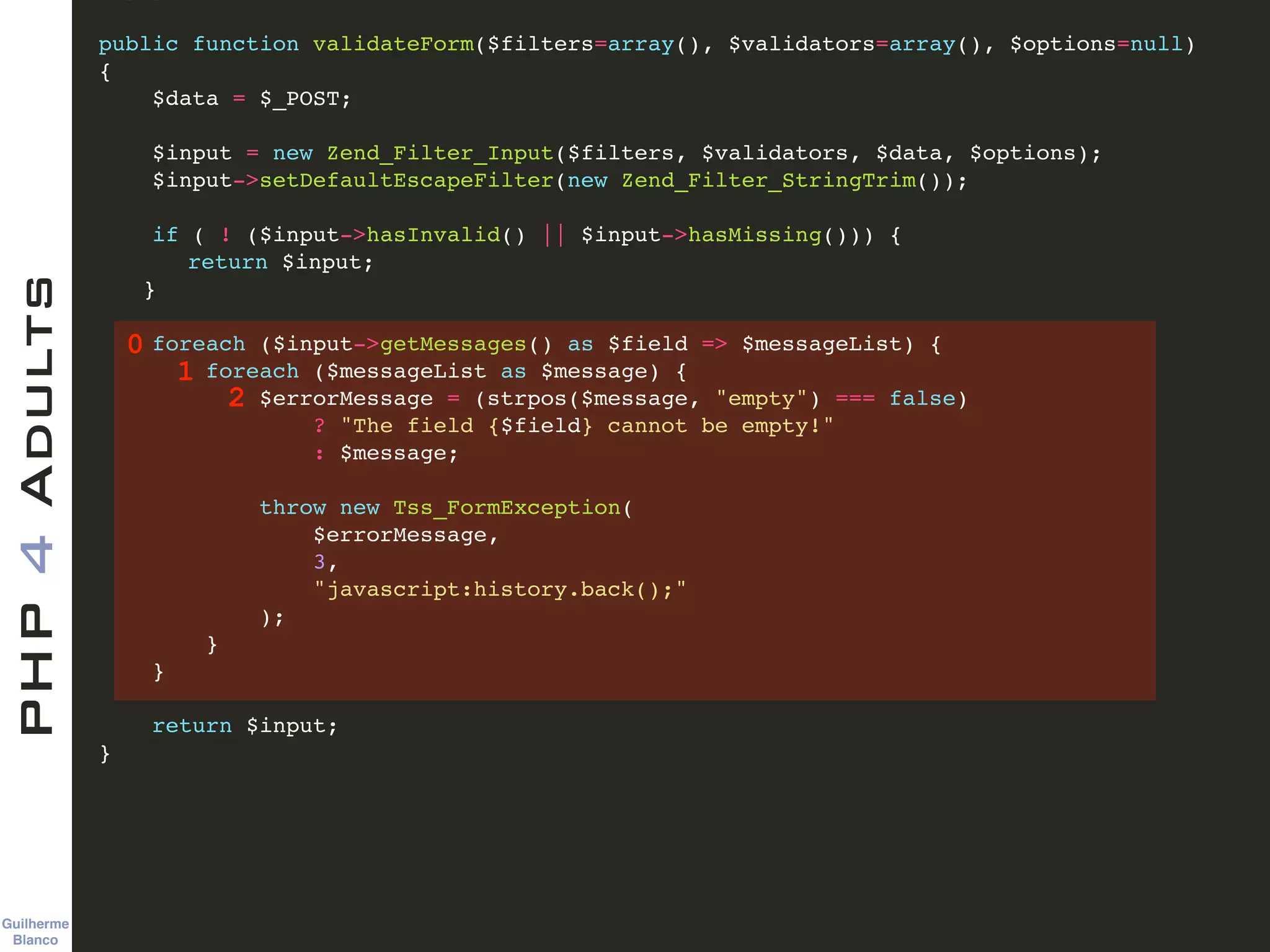Screen dimensions: 1270x952
Task: Click the '"empty"' string literal
Action: tap(762, 399)
